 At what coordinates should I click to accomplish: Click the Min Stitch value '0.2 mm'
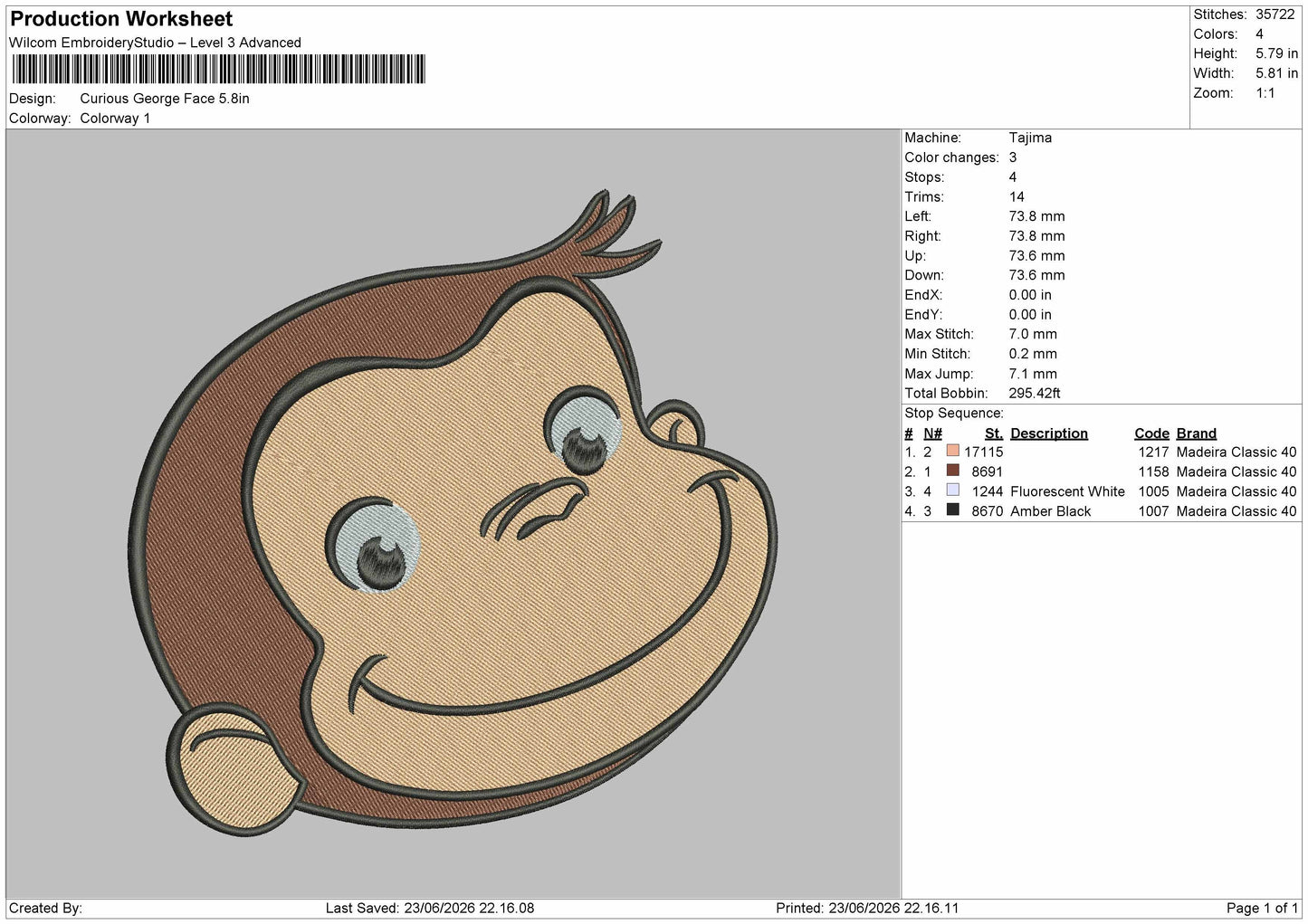click(x=1033, y=355)
